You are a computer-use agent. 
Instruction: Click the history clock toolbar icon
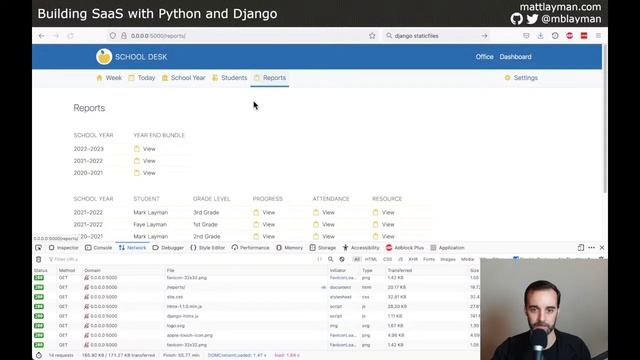tap(555, 36)
